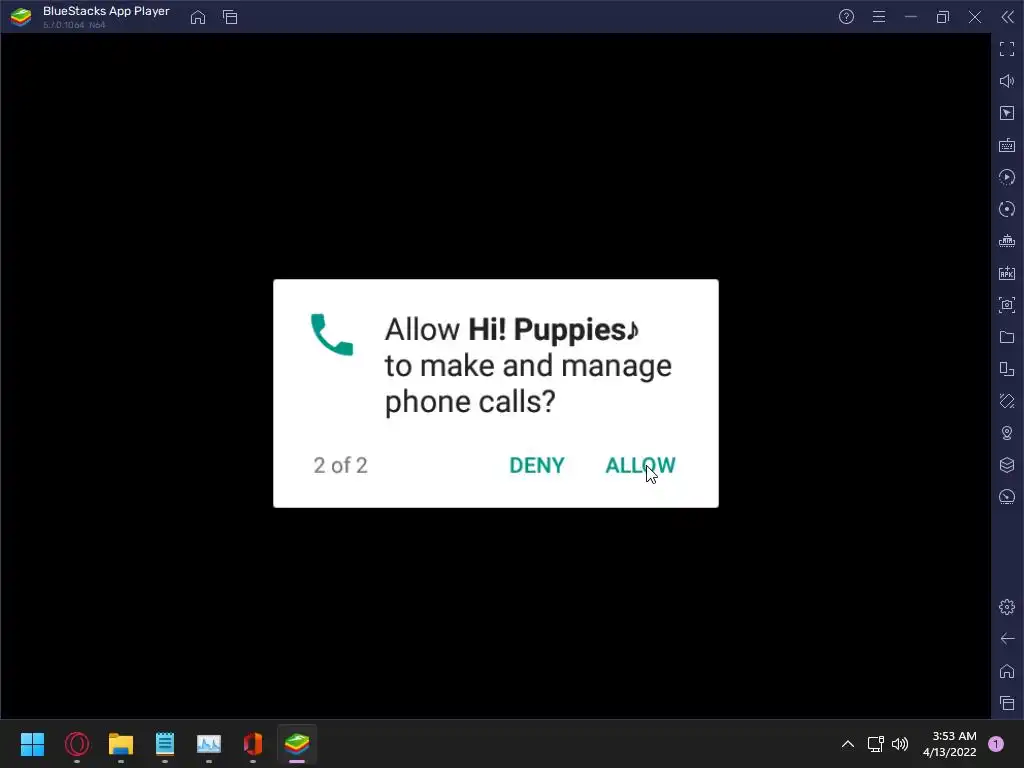This screenshot has width=1024, height=768.
Task: Open the game controls keyboard icon
Action: coord(1007,145)
